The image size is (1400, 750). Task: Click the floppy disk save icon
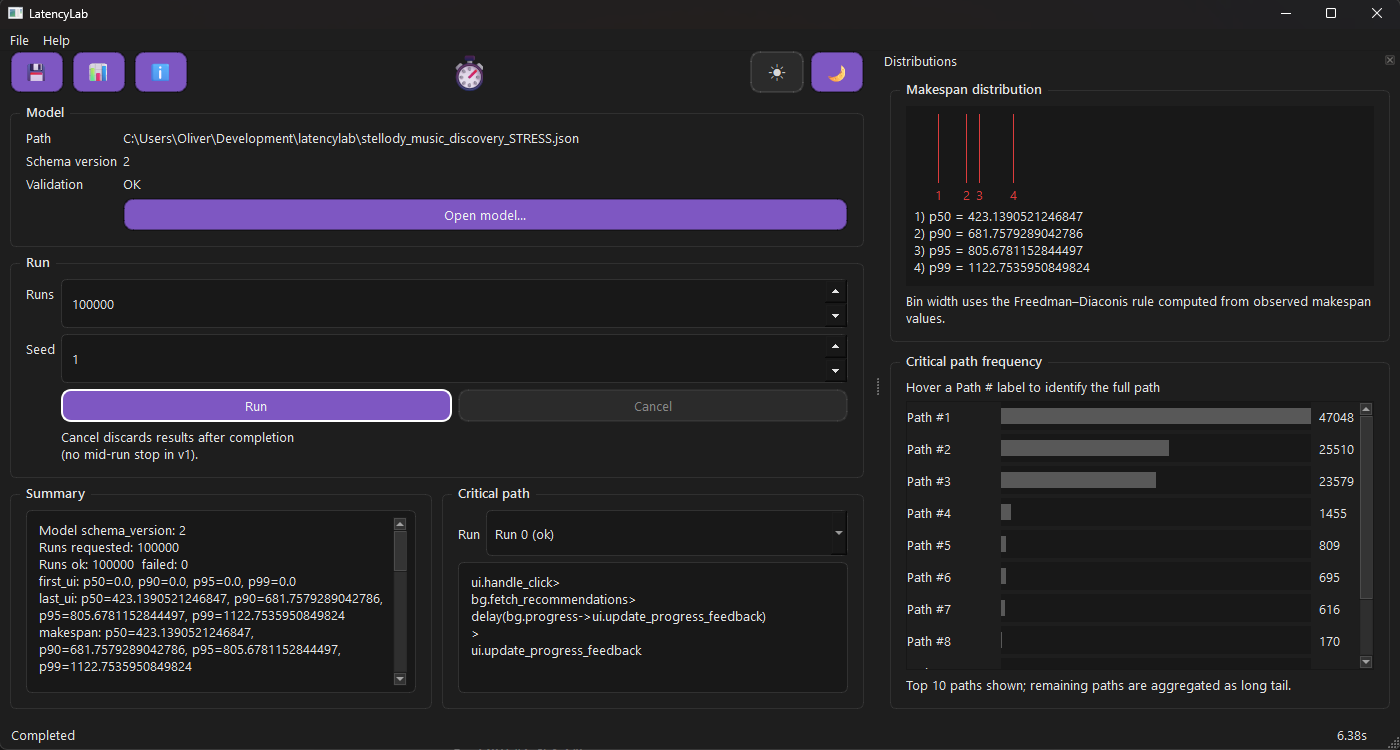[x=37, y=72]
